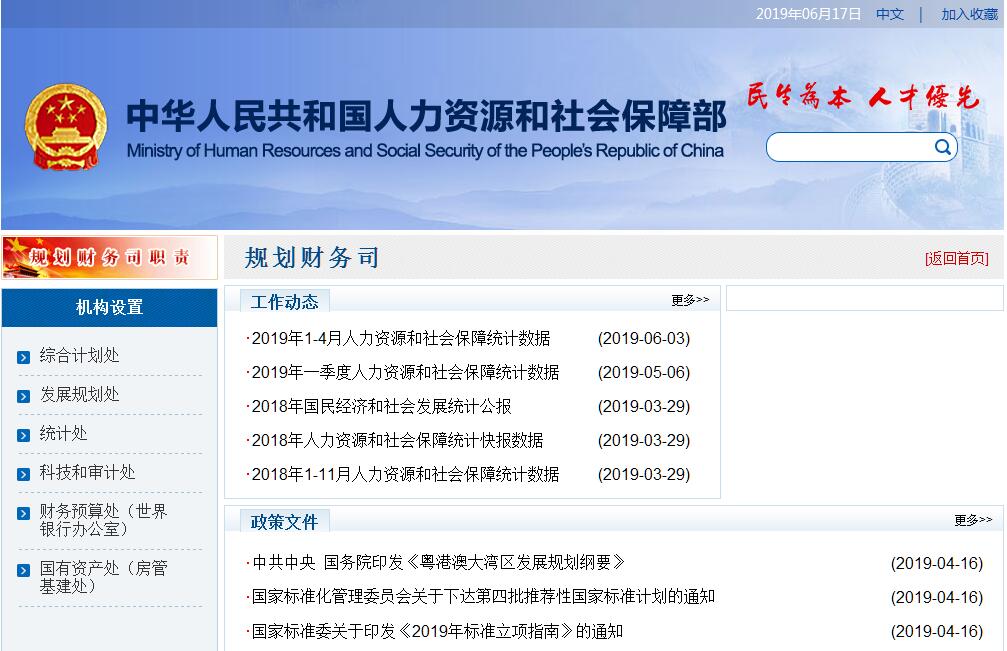Select 中文 language link
The width and height of the screenshot is (1007, 651).
click(x=889, y=14)
